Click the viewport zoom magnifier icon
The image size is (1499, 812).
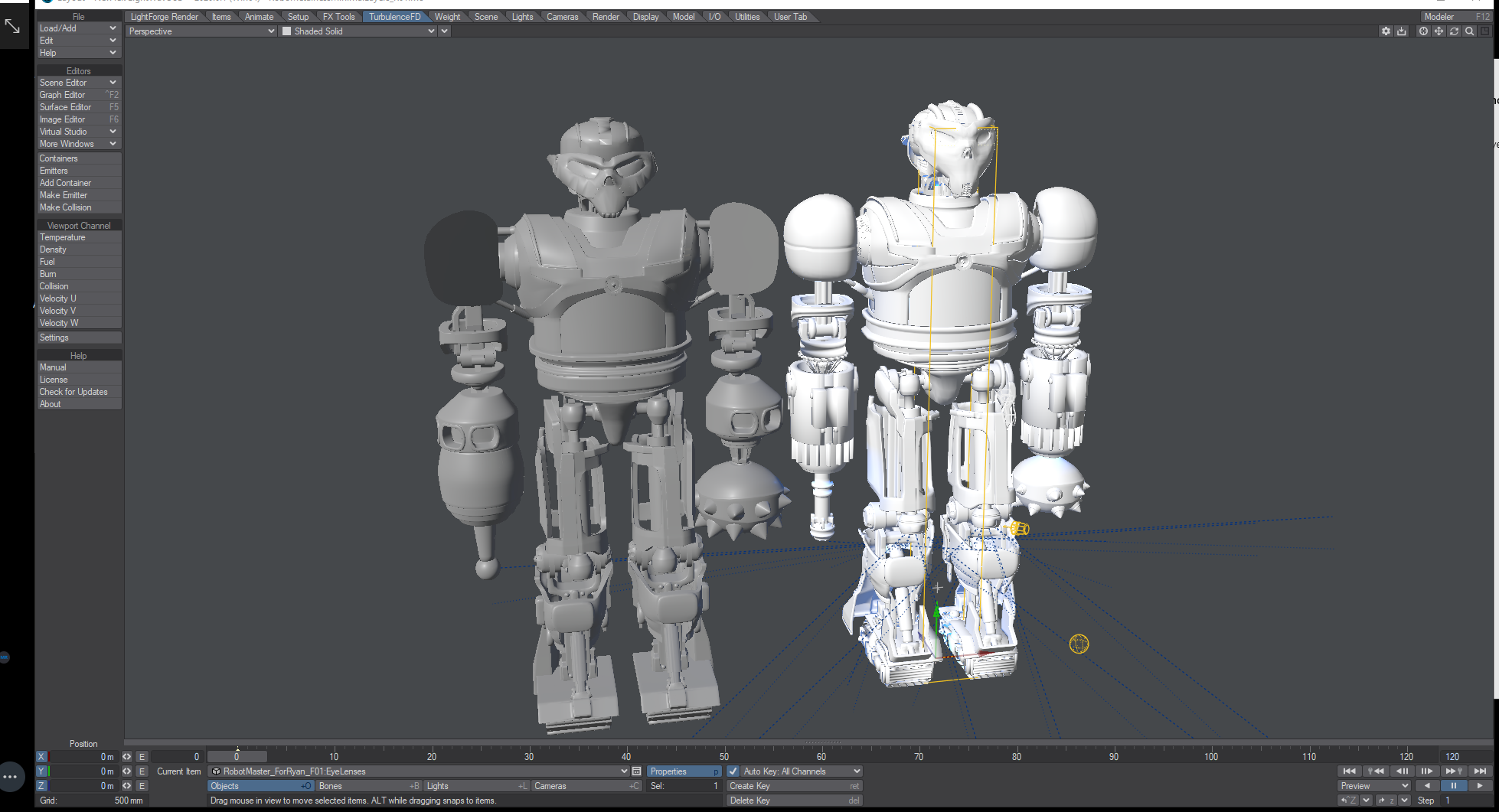1469,31
